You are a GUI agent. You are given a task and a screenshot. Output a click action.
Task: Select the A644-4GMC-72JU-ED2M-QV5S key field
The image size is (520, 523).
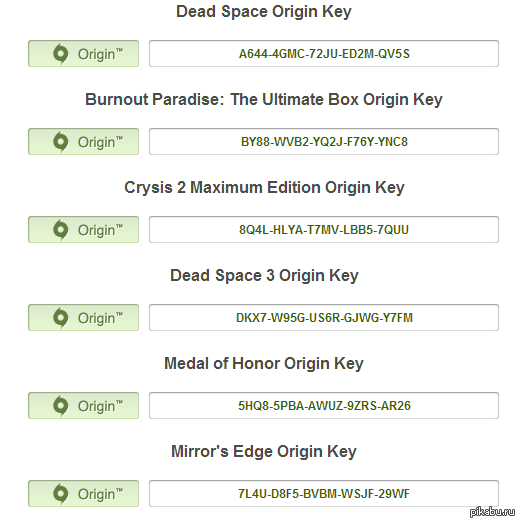(x=324, y=54)
